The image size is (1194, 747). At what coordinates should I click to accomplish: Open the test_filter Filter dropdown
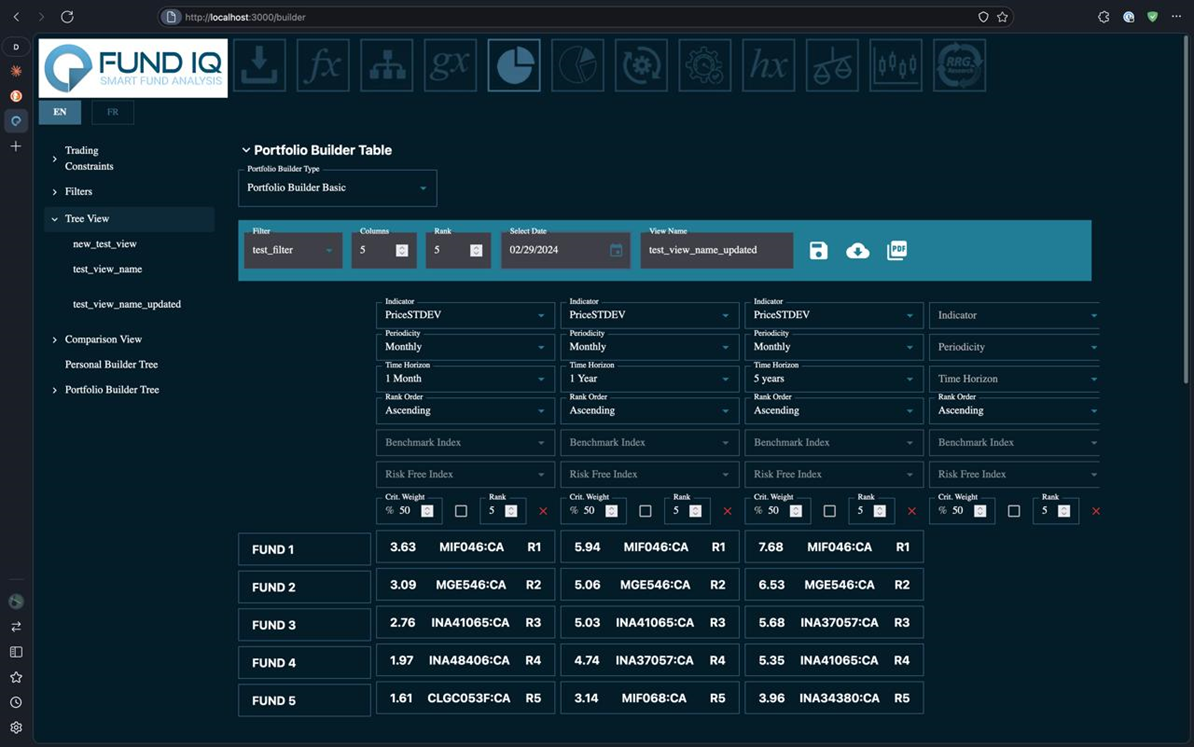(292, 250)
